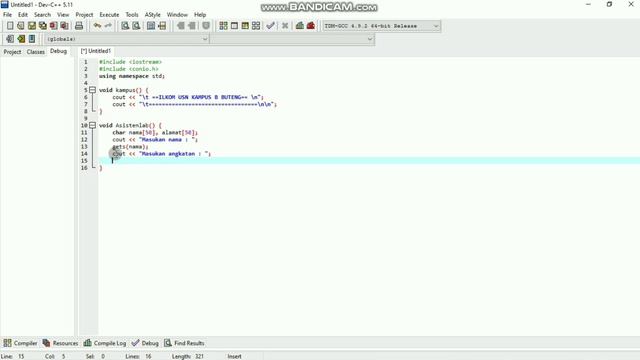Compile the program with Compile icon

[223, 26]
